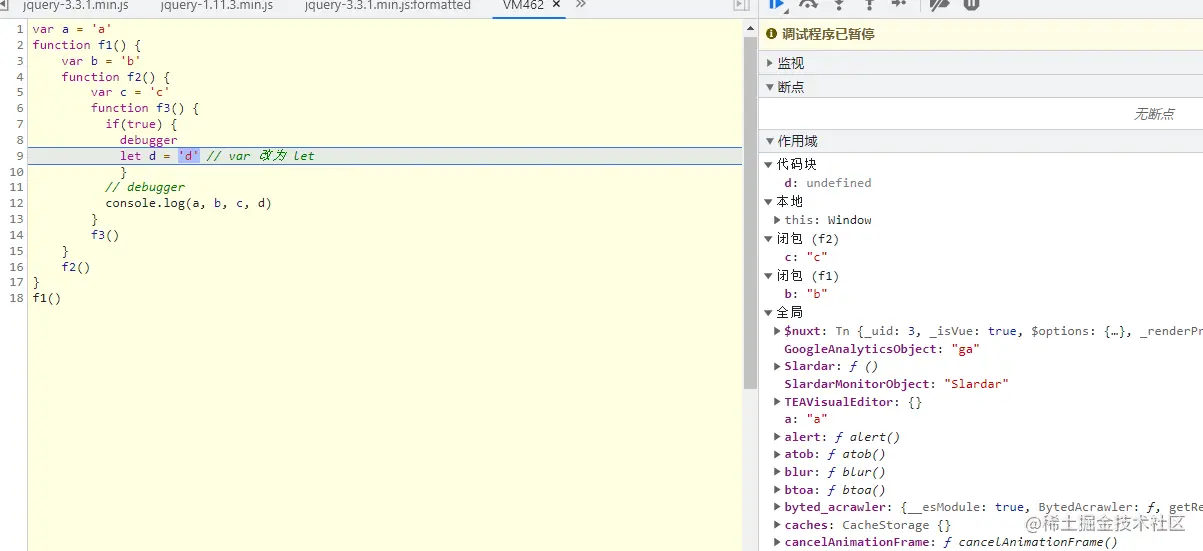Switch to the jquery-1.11.3.min.js tab

pos(216,5)
